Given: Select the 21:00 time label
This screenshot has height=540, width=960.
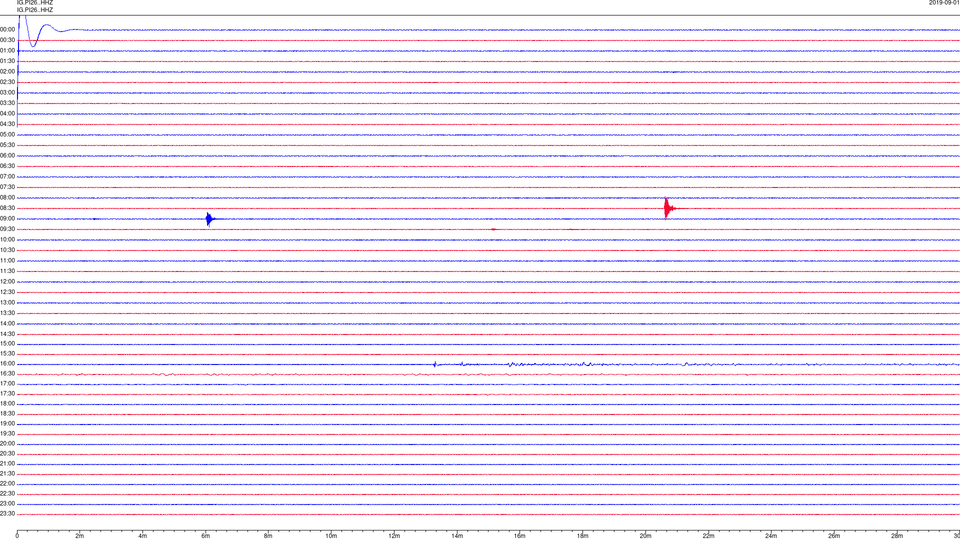Looking at the screenshot, I should click(7, 464).
